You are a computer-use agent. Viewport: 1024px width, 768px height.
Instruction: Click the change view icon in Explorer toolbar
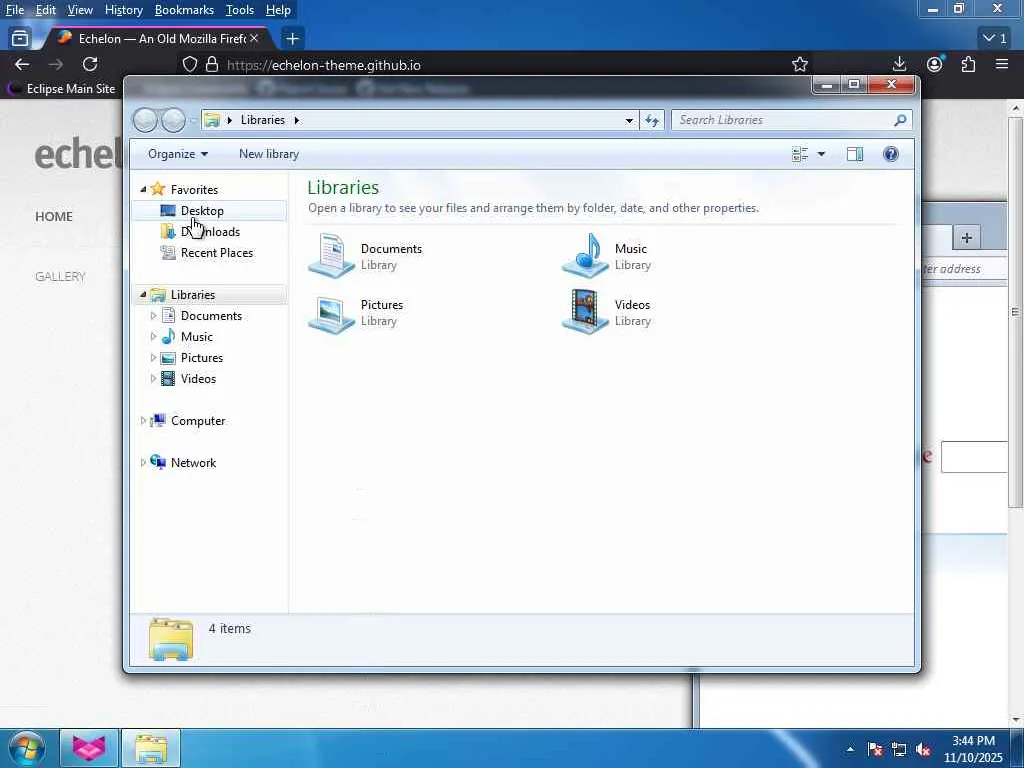[800, 154]
